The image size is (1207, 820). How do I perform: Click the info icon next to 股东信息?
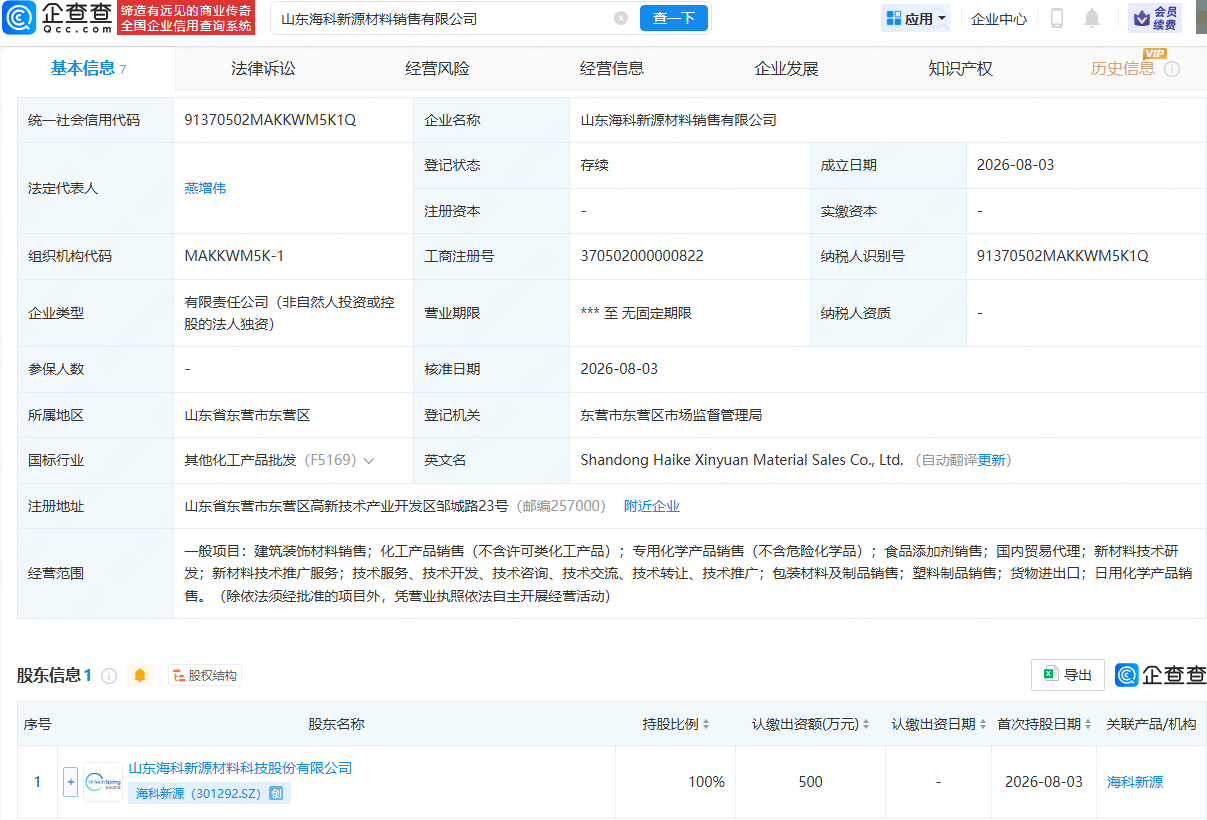[x=109, y=676]
